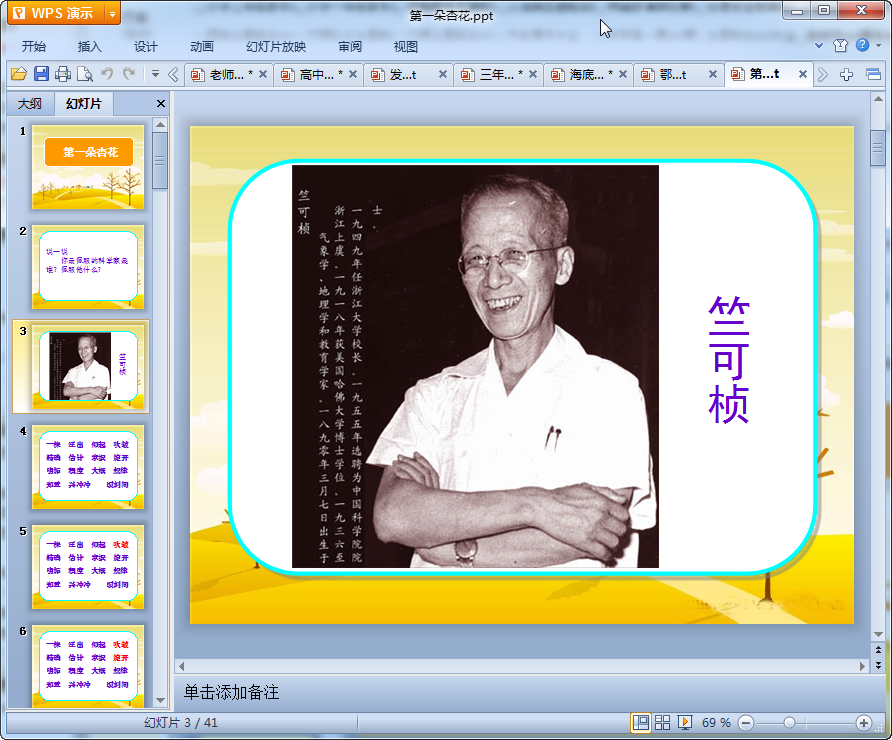Select slide 1 thumbnail 第一朵杏花
The width and height of the screenshot is (892, 740).
pyautogui.click(x=88, y=167)
